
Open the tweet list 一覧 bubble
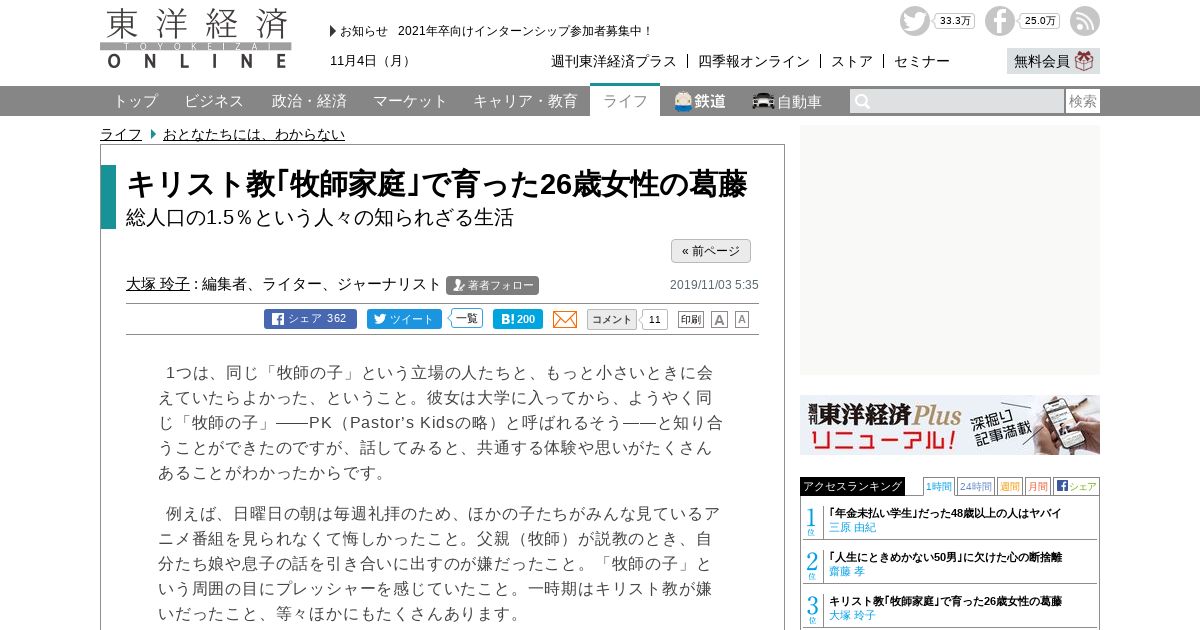click(x=466, y=318)
